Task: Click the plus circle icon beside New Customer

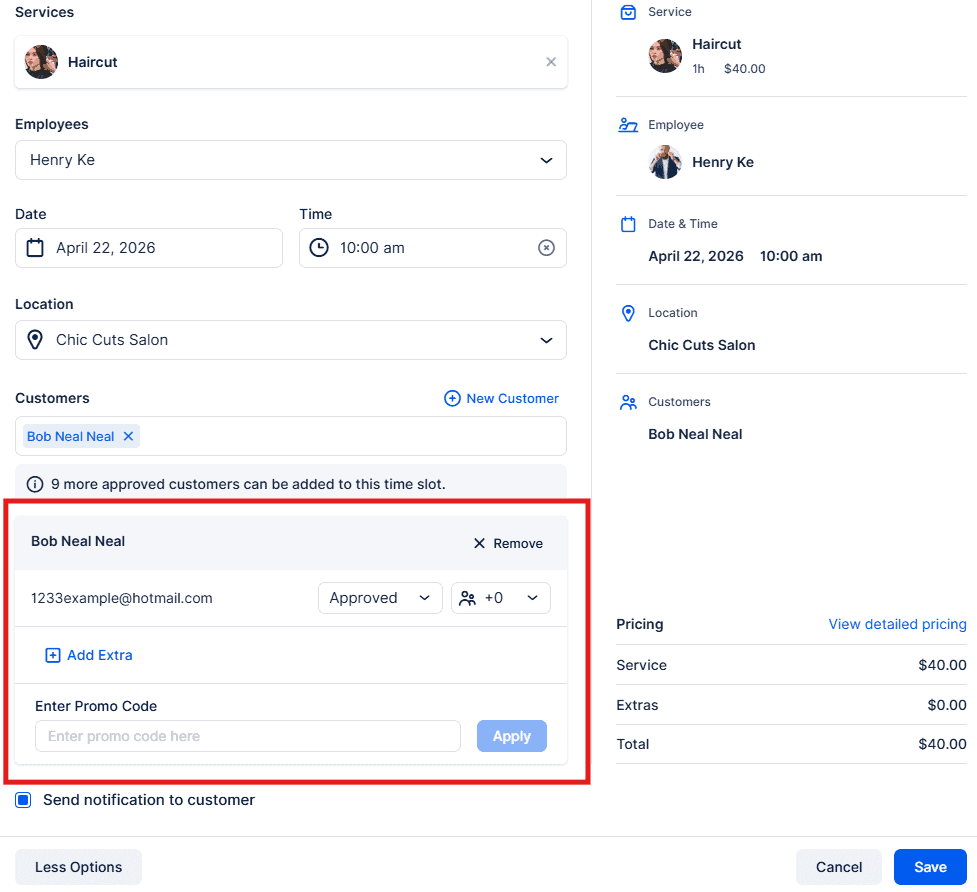Action: tap(452, 399)
